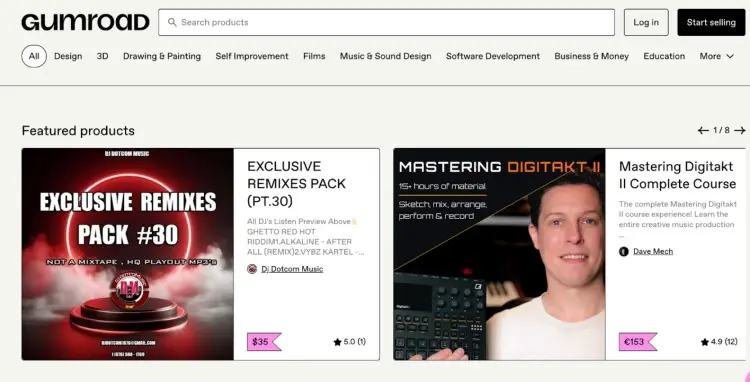Open the 3D category
Screen dimensions: 750x382
102,56
